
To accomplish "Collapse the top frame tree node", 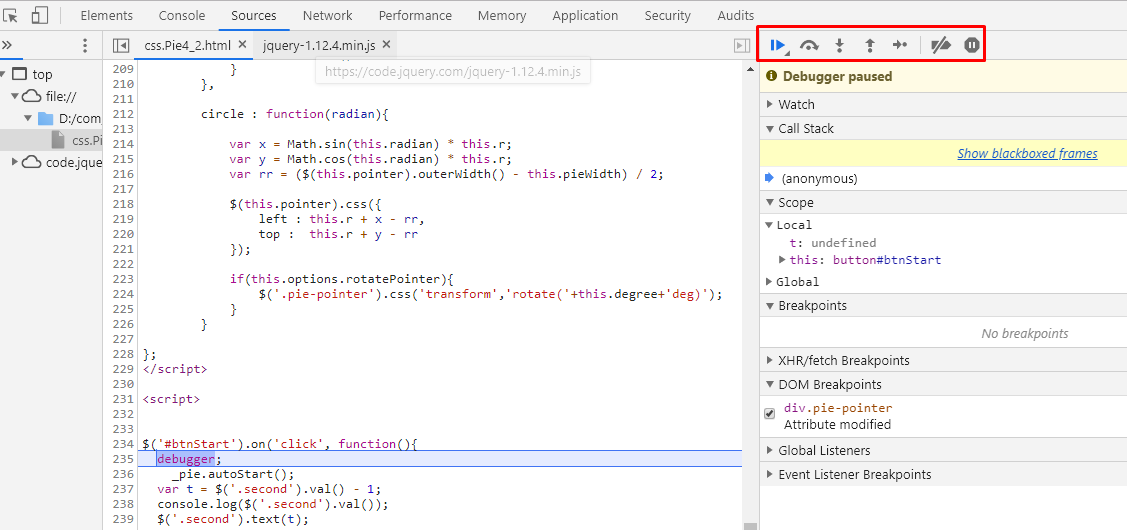I will coord(4,74).
